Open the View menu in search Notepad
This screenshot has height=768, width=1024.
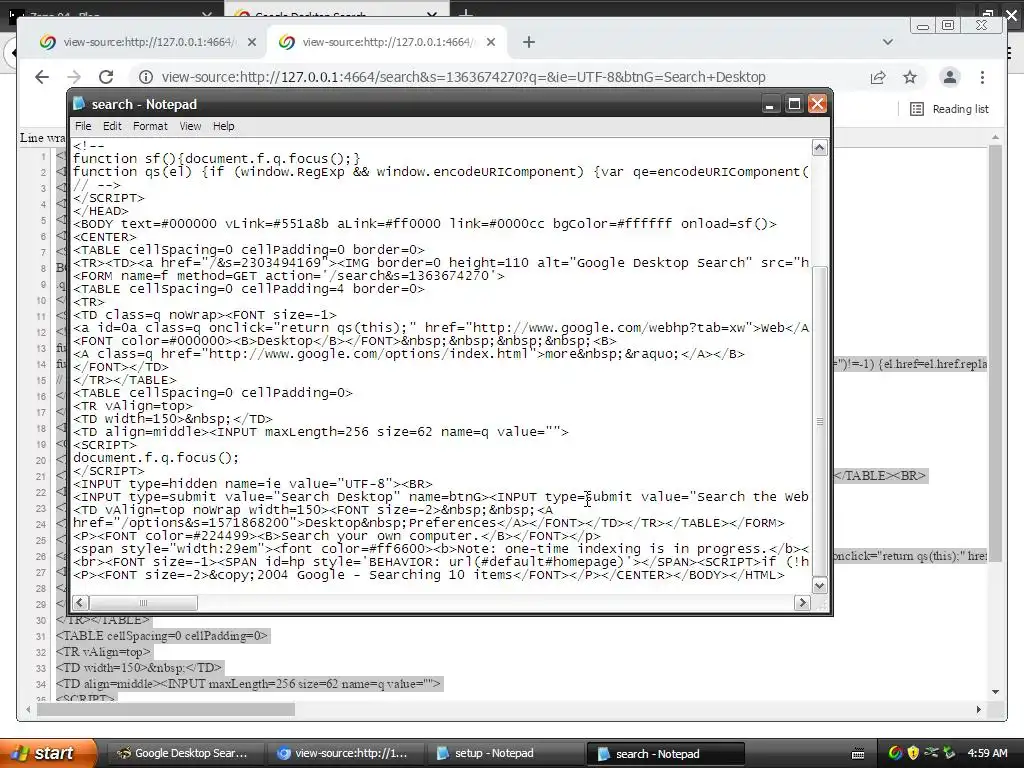click(x=190, y=126)
